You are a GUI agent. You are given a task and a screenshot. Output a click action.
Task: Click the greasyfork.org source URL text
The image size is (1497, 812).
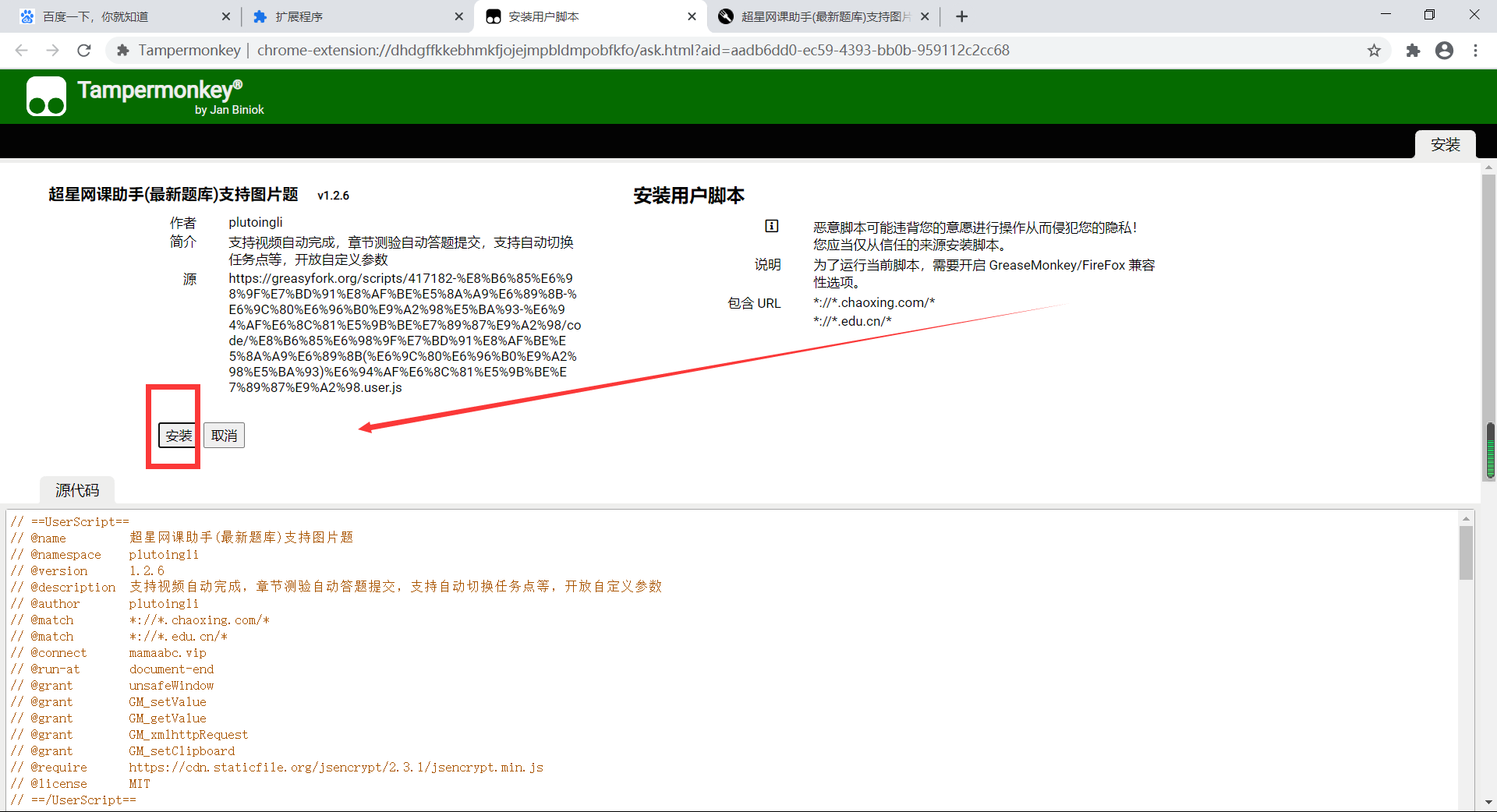(x=405, y=333)
